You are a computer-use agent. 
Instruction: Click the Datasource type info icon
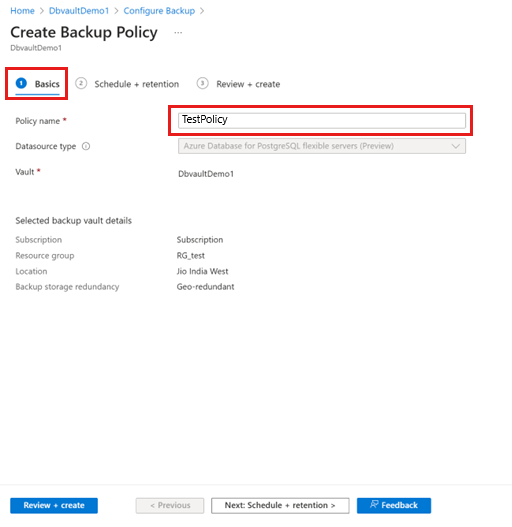point(86,146)
